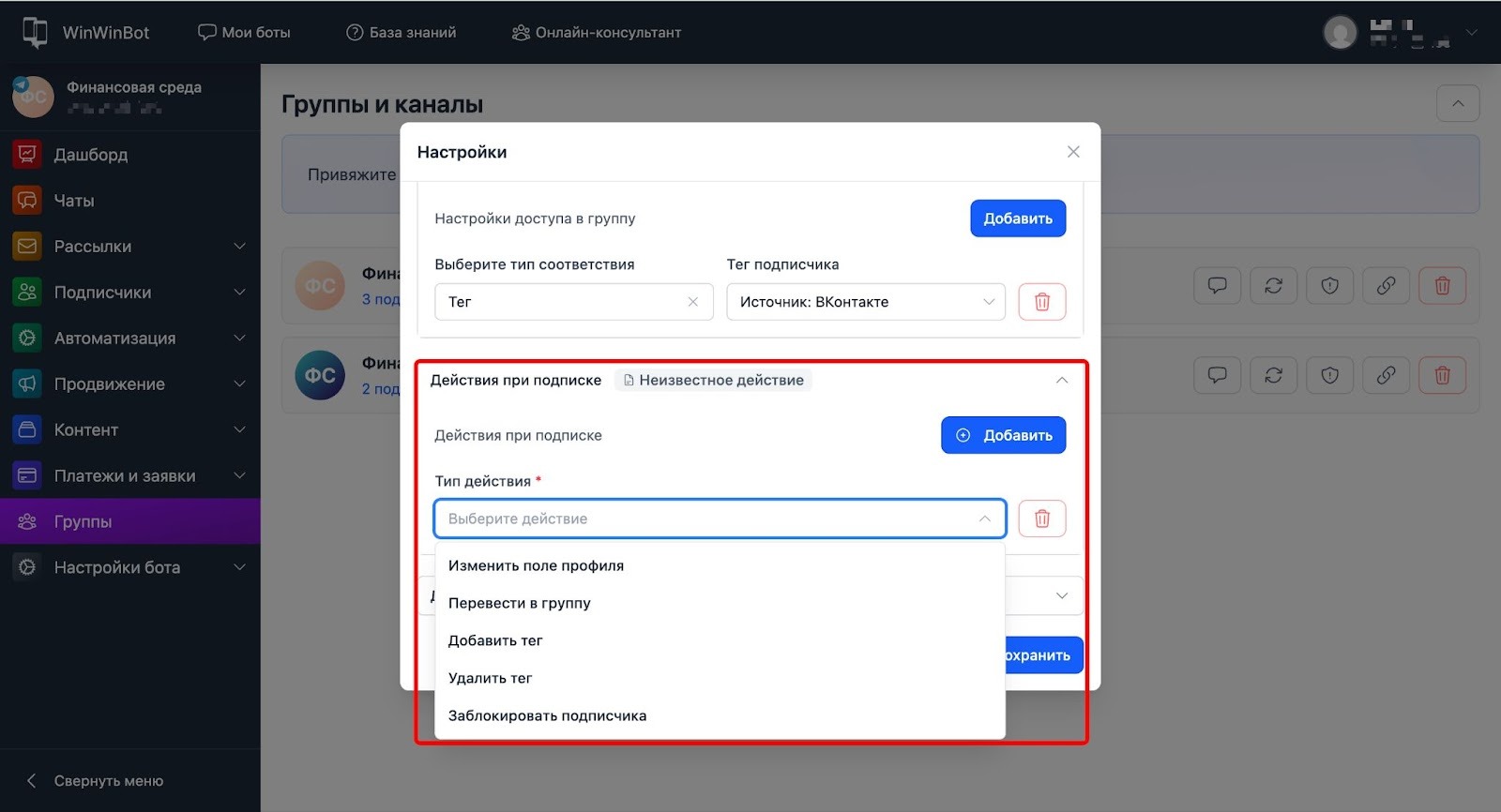Click Добавить button in access settings
Viewport: 1501px width, 812px height.
1017,218
